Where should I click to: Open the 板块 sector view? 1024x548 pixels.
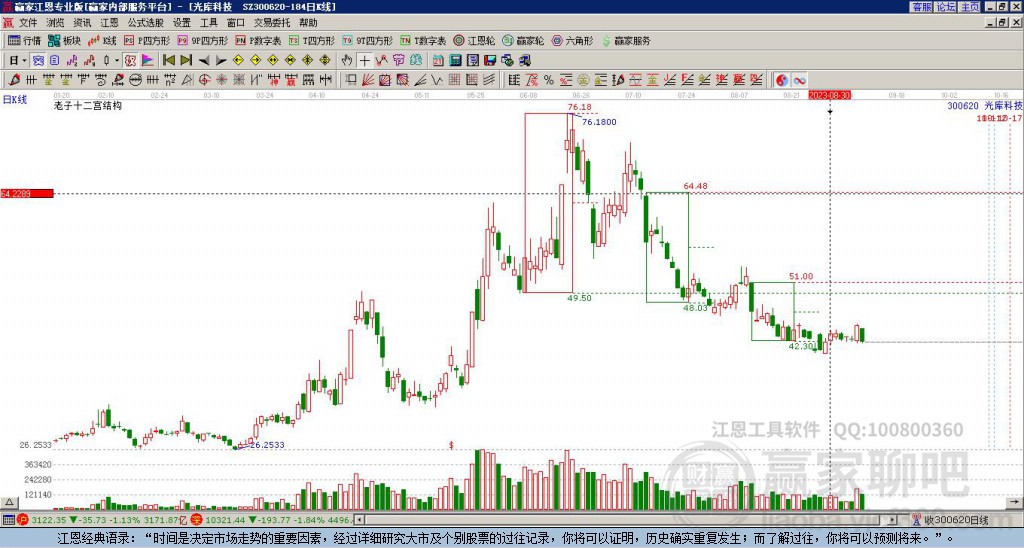(x=64, y=40)
